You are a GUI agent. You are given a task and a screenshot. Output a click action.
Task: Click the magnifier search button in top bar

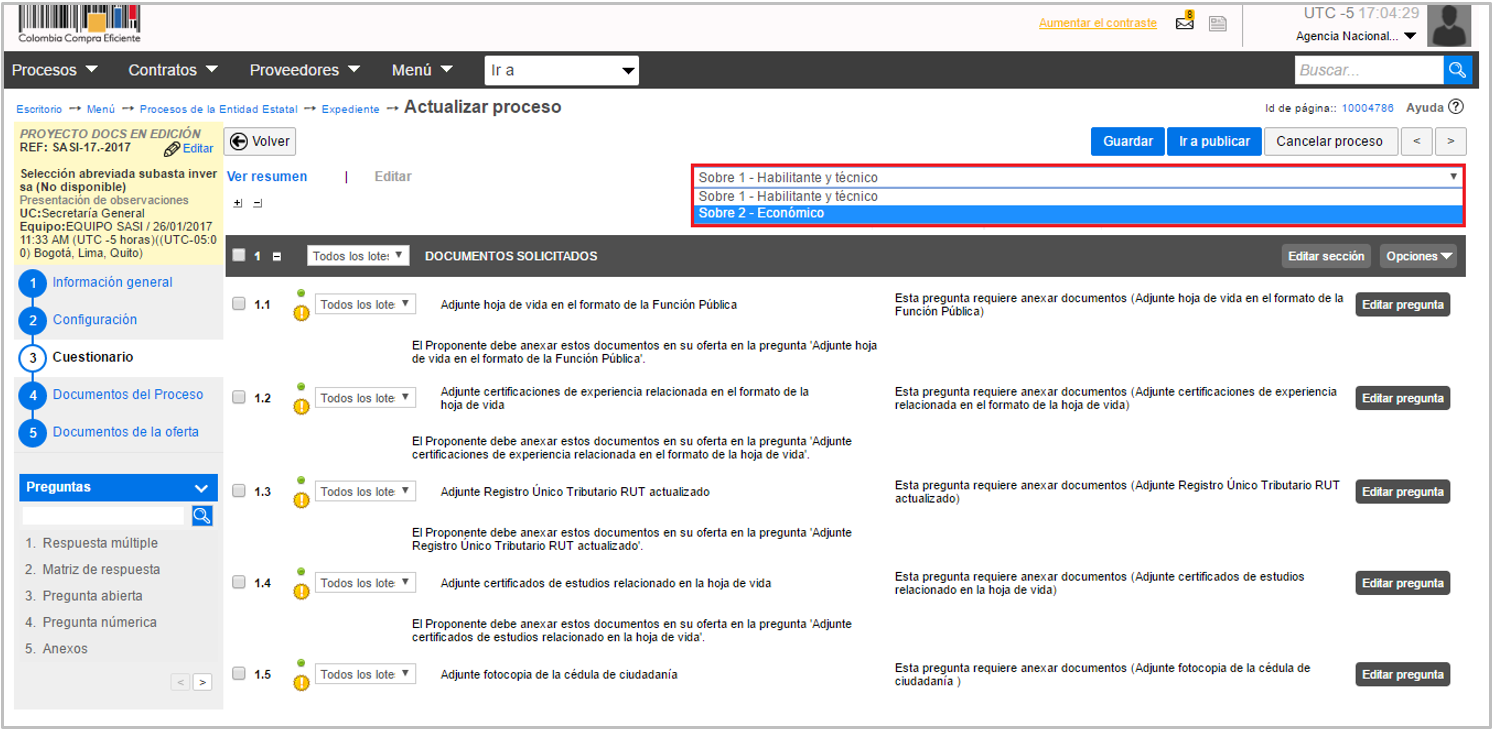click(x=1458, y=70)
